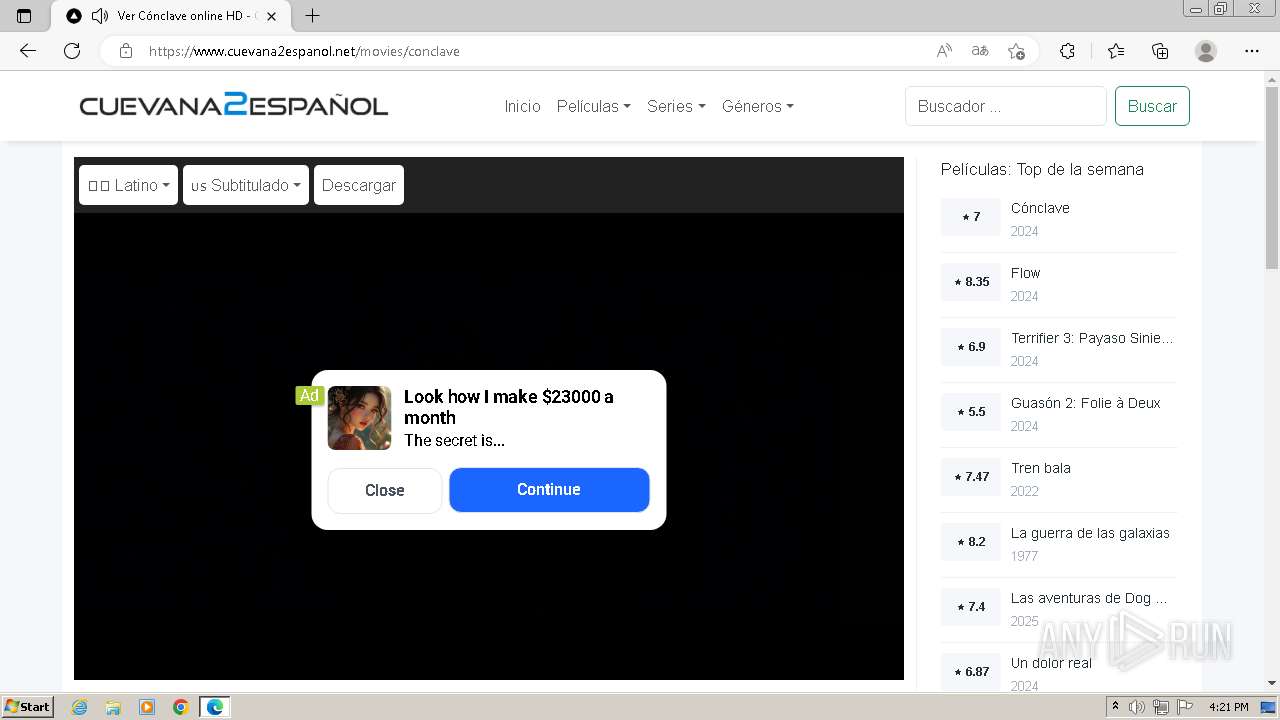
Task: Open La guerra de las galaxias entry
Action: [1090, 533]
